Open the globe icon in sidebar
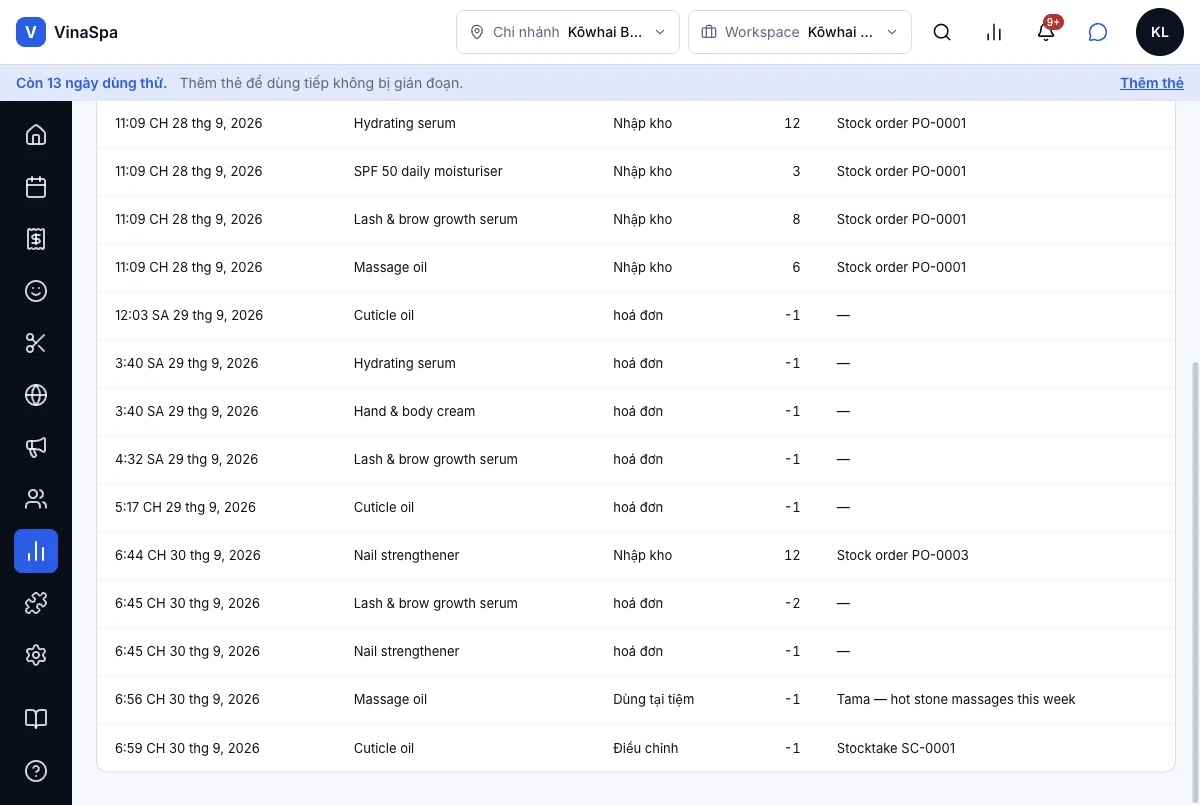This screenshot has width=1200, height=805. (x=36, y=395)
